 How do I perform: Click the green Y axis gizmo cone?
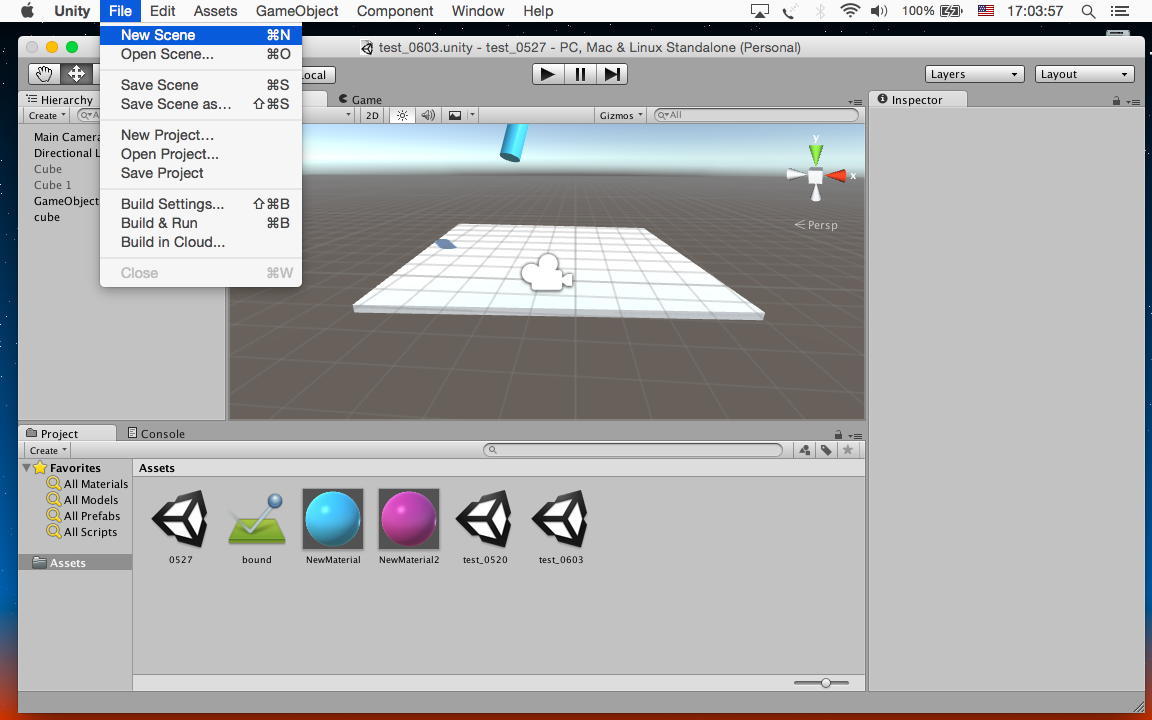pos(816,154)
